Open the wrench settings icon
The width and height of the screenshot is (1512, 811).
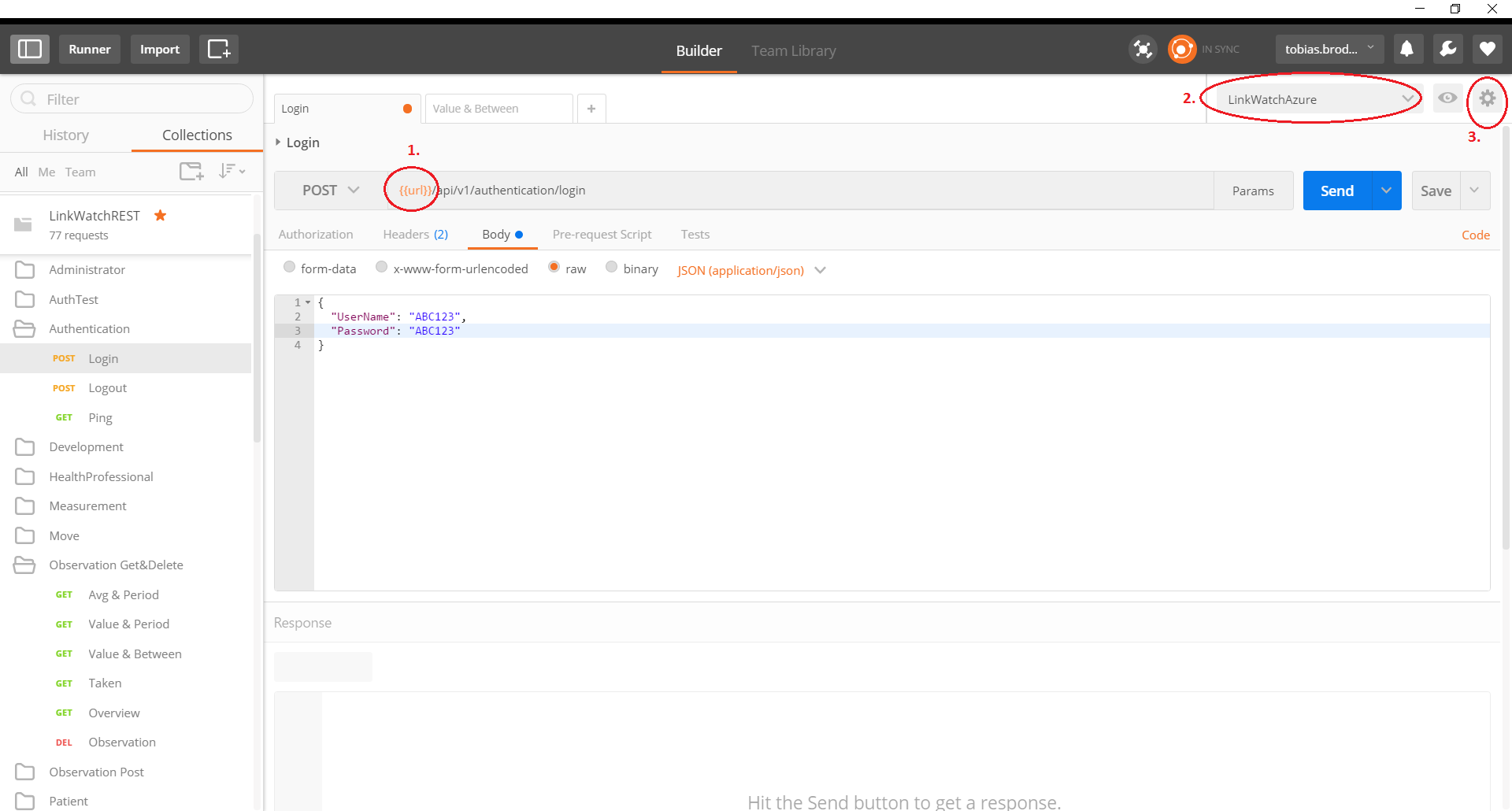point(1447,49)
